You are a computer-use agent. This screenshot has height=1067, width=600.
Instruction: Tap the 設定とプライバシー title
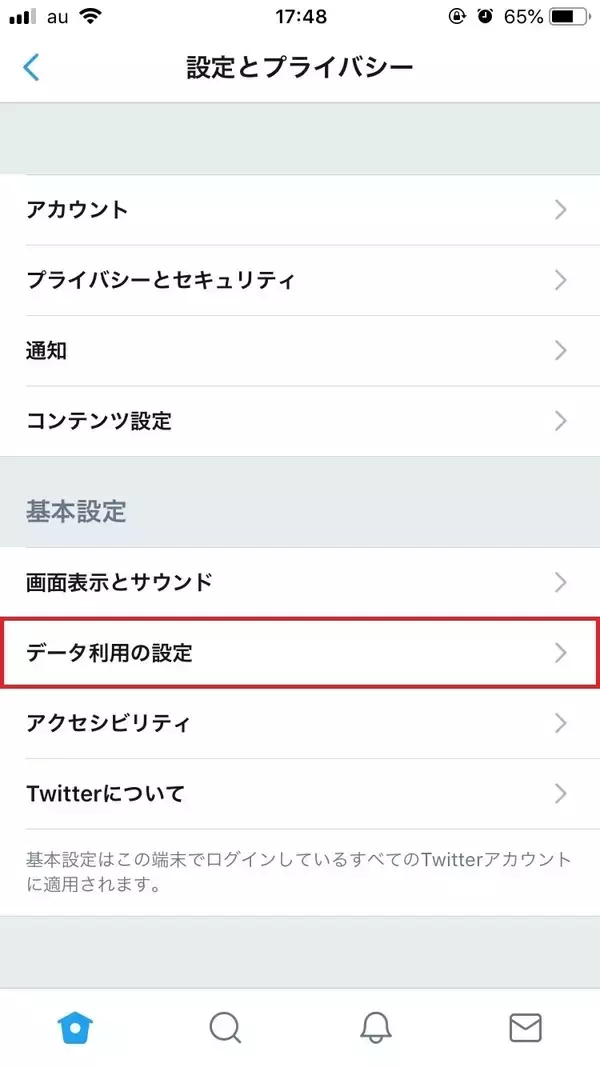(x=300, y=67)
